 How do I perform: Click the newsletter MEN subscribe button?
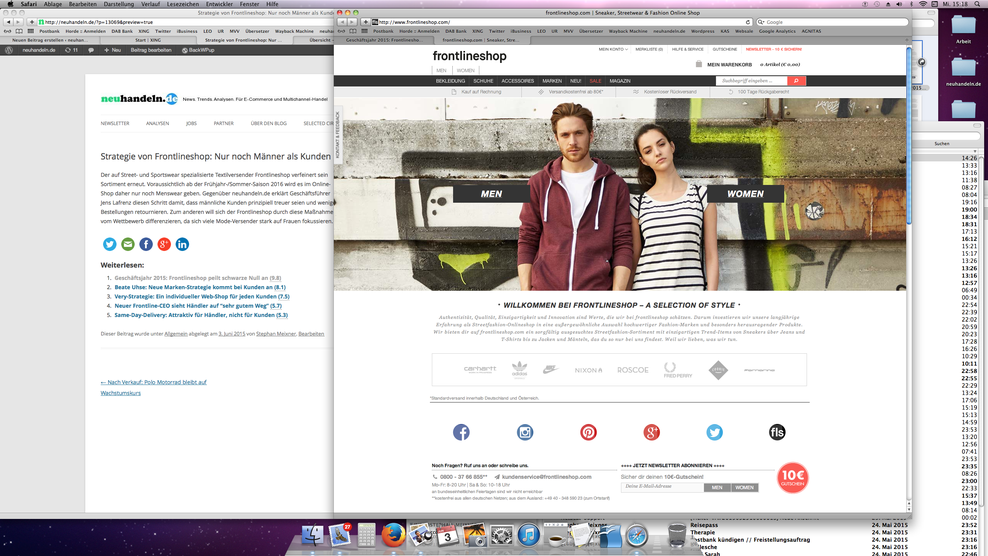tap(717, 487)
